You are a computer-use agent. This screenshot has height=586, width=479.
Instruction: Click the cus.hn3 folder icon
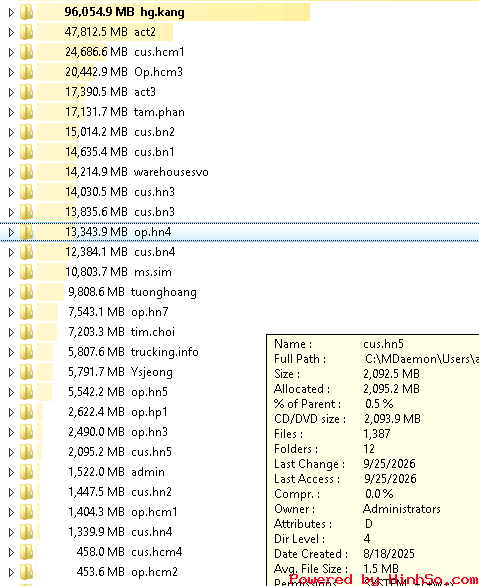coord(27,192)
